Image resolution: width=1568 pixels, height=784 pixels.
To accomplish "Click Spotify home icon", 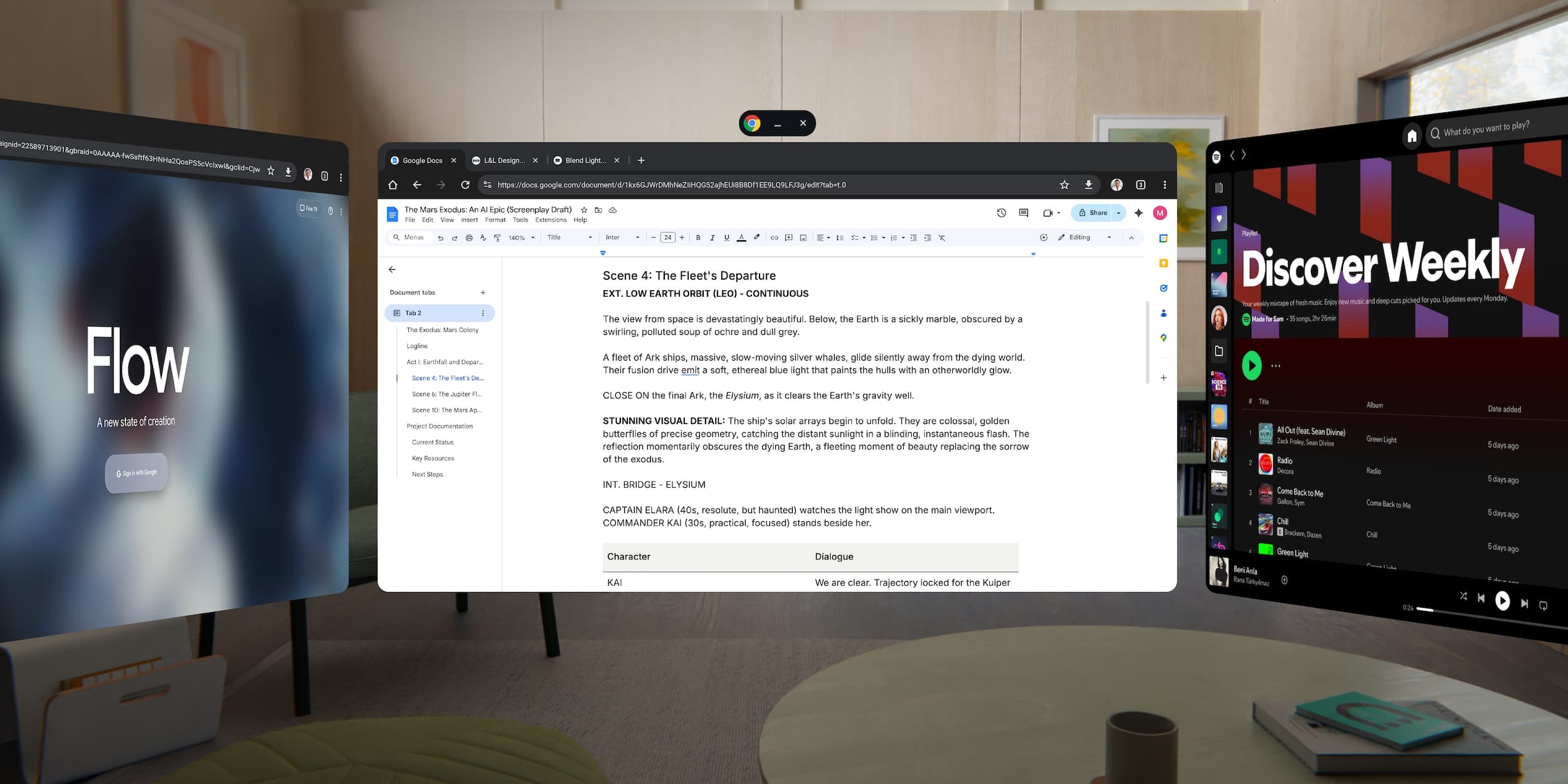I will tap(1412, 136).
